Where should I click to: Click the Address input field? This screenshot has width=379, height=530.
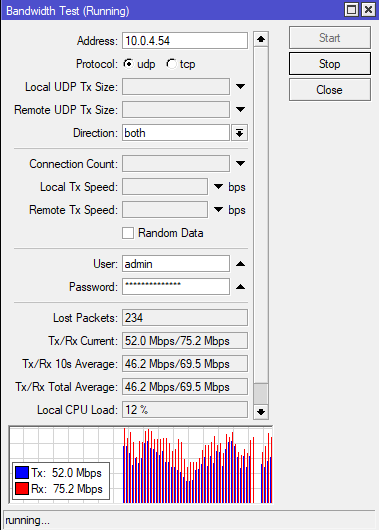click(x=185, y=41)
